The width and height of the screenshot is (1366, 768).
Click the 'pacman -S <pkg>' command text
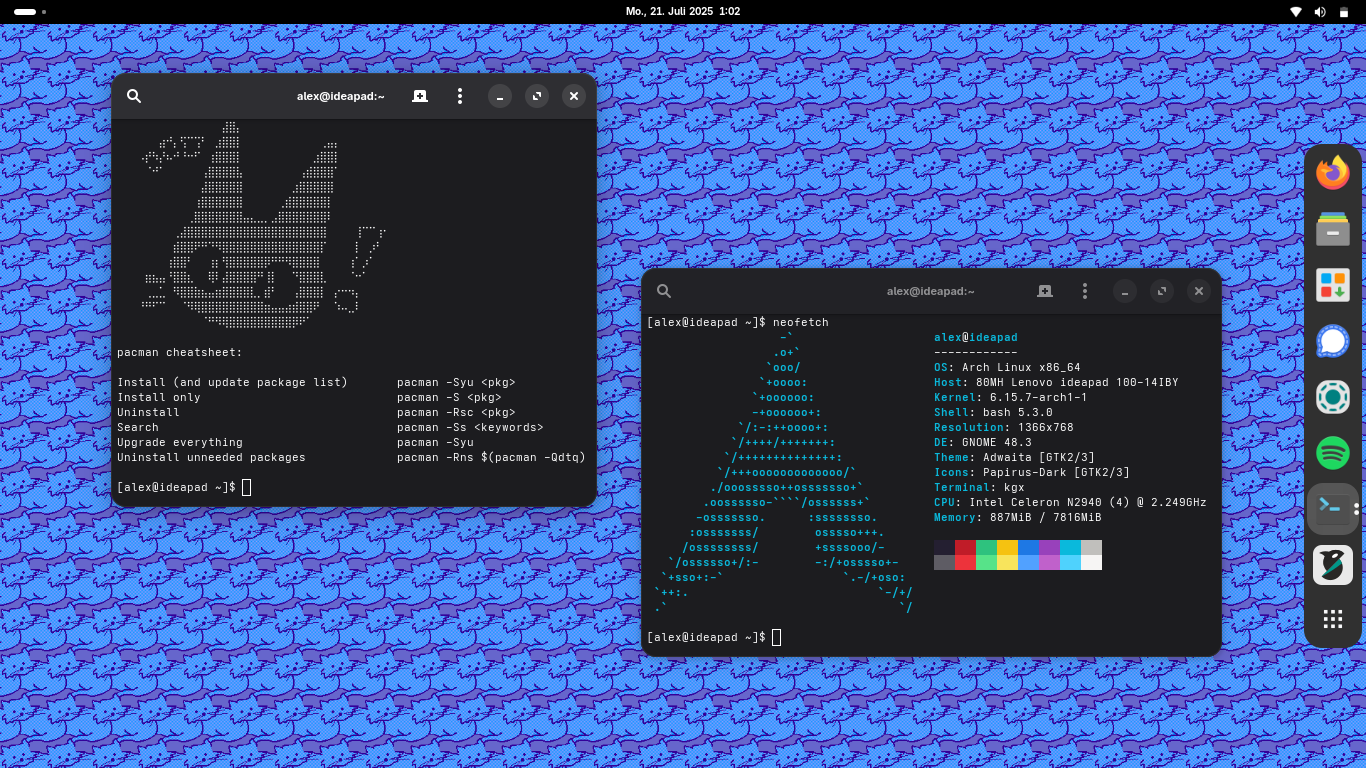(x=449, y=397)
